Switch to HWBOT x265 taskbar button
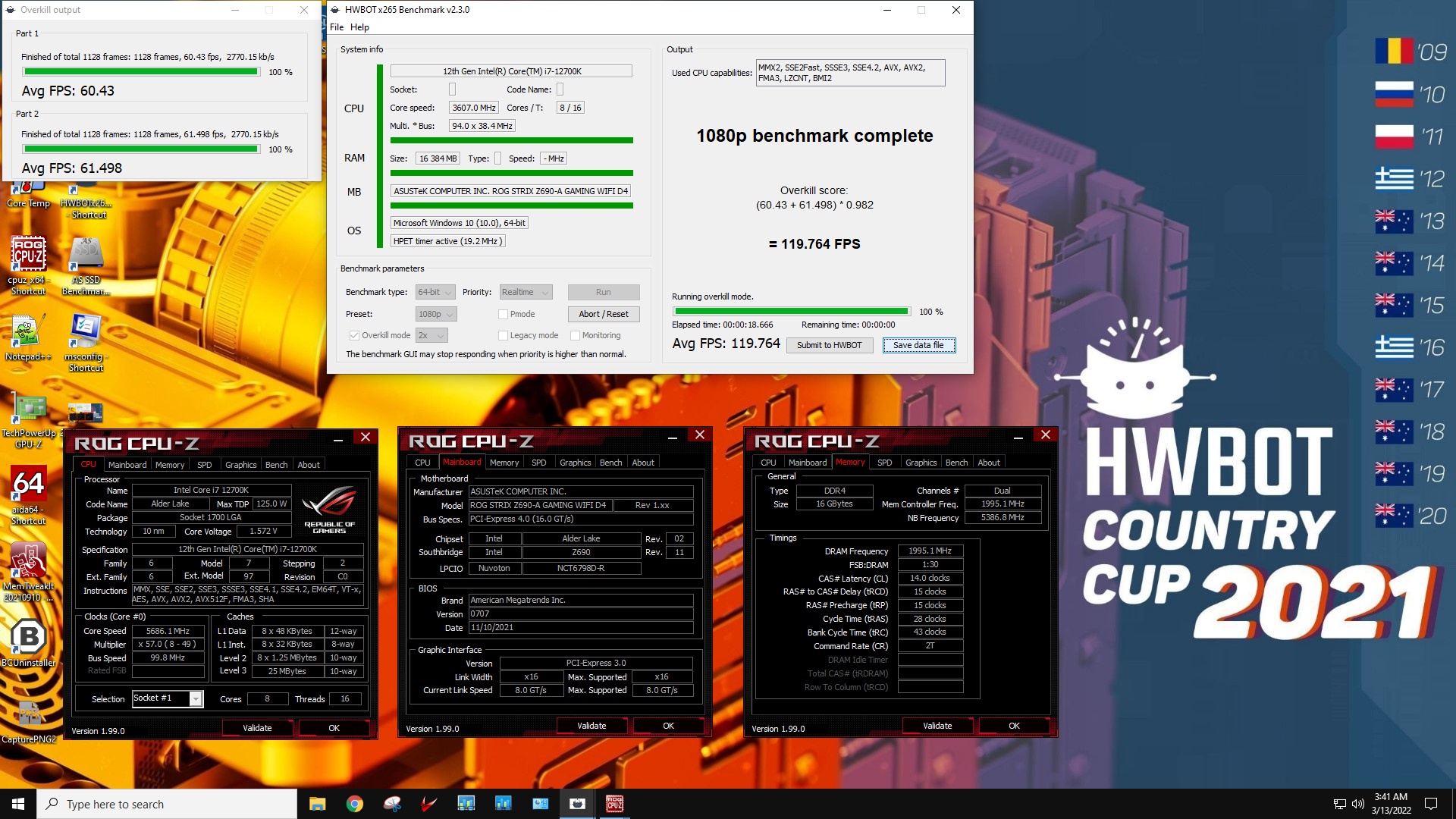Image resolution: width=1456 pixels, height=819 pixels. (578, 804)
